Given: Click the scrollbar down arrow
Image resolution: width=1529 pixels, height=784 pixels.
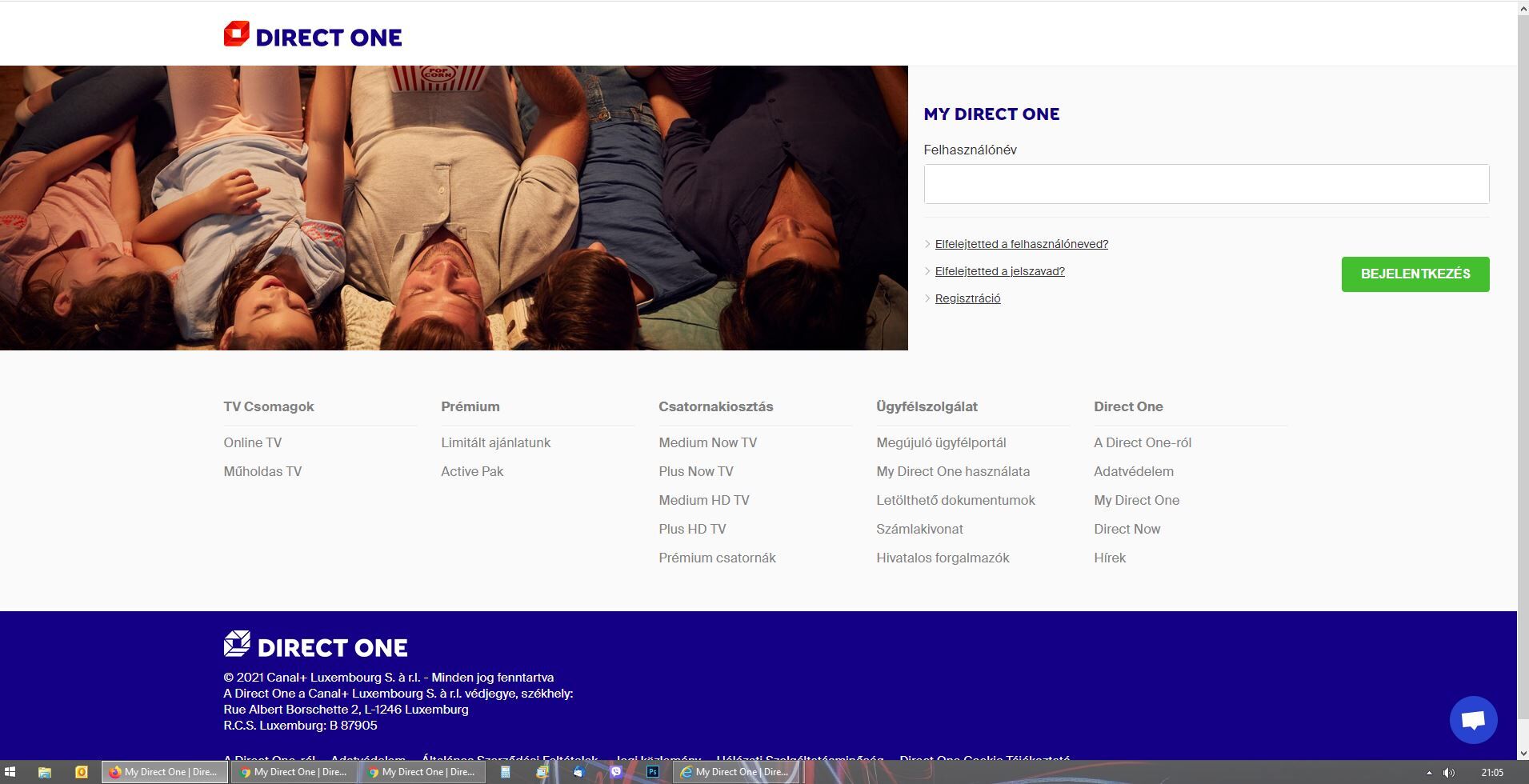Looking at the screenshot, I should [1523, 753].
